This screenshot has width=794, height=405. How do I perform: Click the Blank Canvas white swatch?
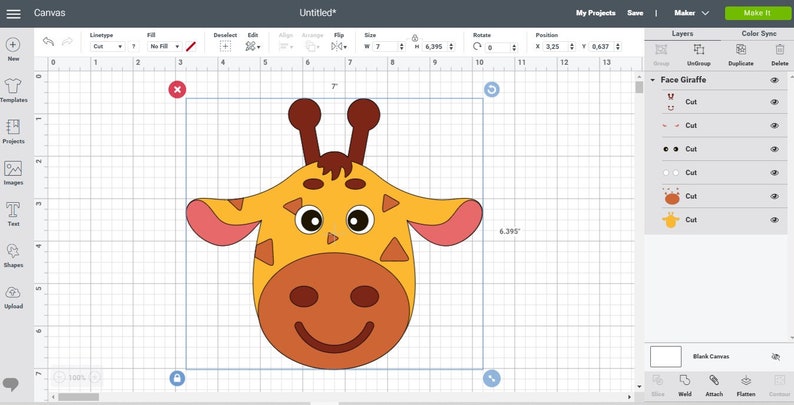pyautogui.click(x=666, y=356)
